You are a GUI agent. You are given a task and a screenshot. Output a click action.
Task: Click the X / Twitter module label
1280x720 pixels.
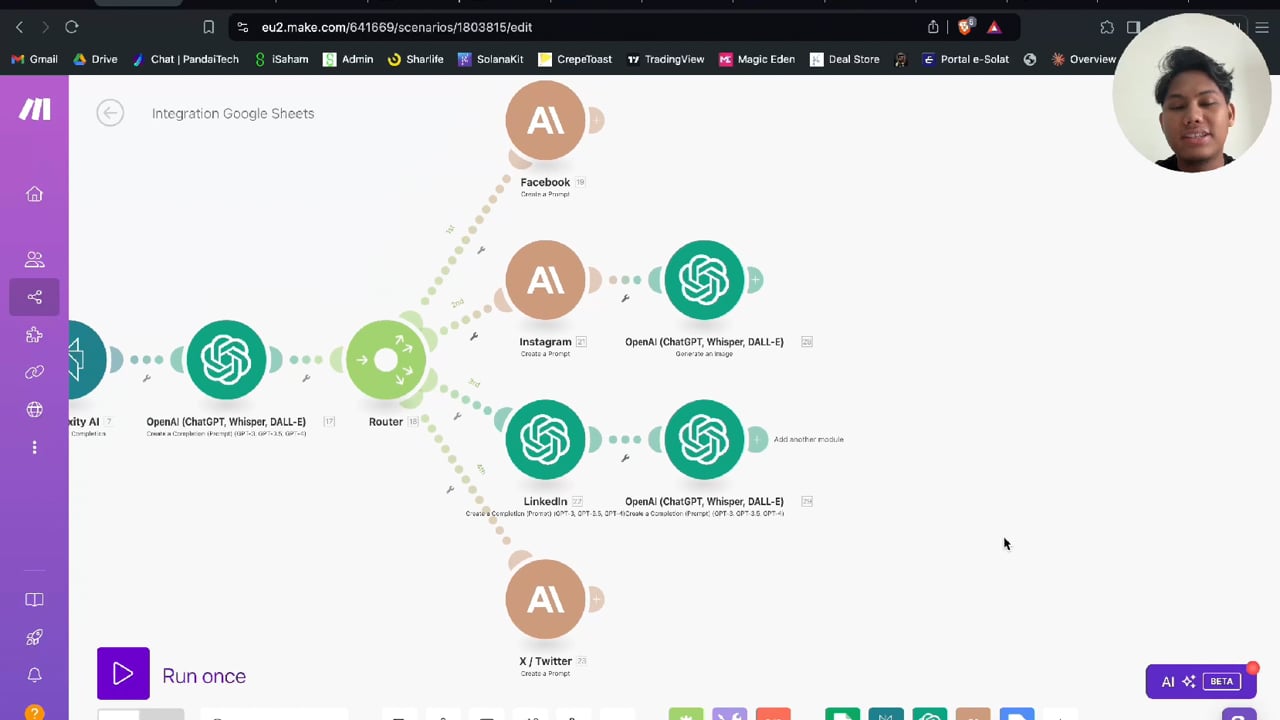545,662
